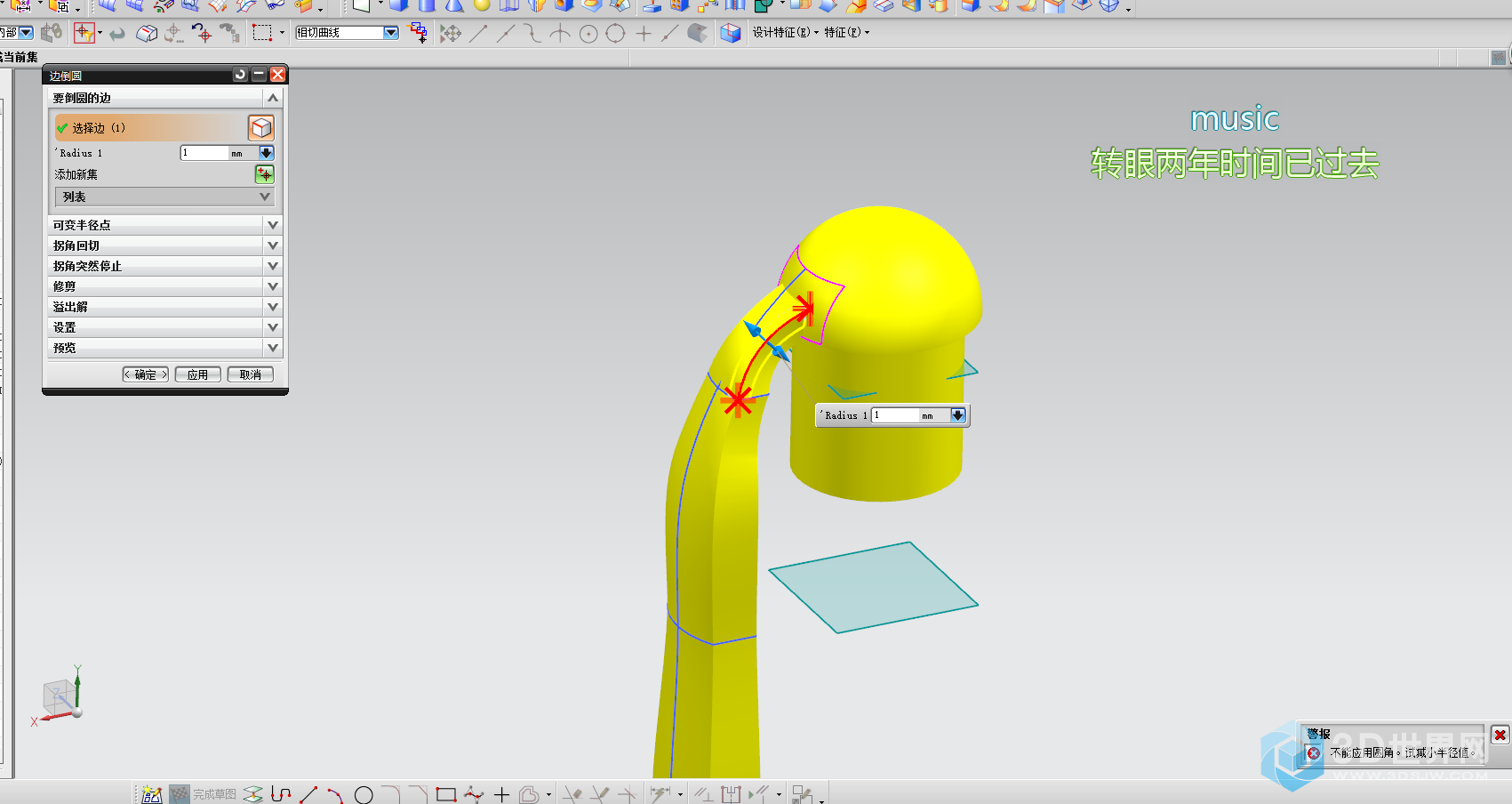
Task: Click the XYZ view triad cube
Action: [60, 697]
